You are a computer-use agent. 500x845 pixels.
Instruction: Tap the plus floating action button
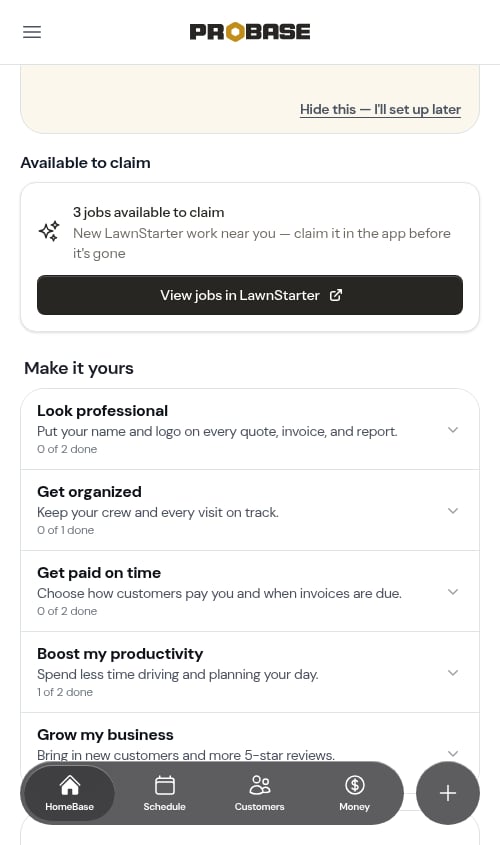448,793
